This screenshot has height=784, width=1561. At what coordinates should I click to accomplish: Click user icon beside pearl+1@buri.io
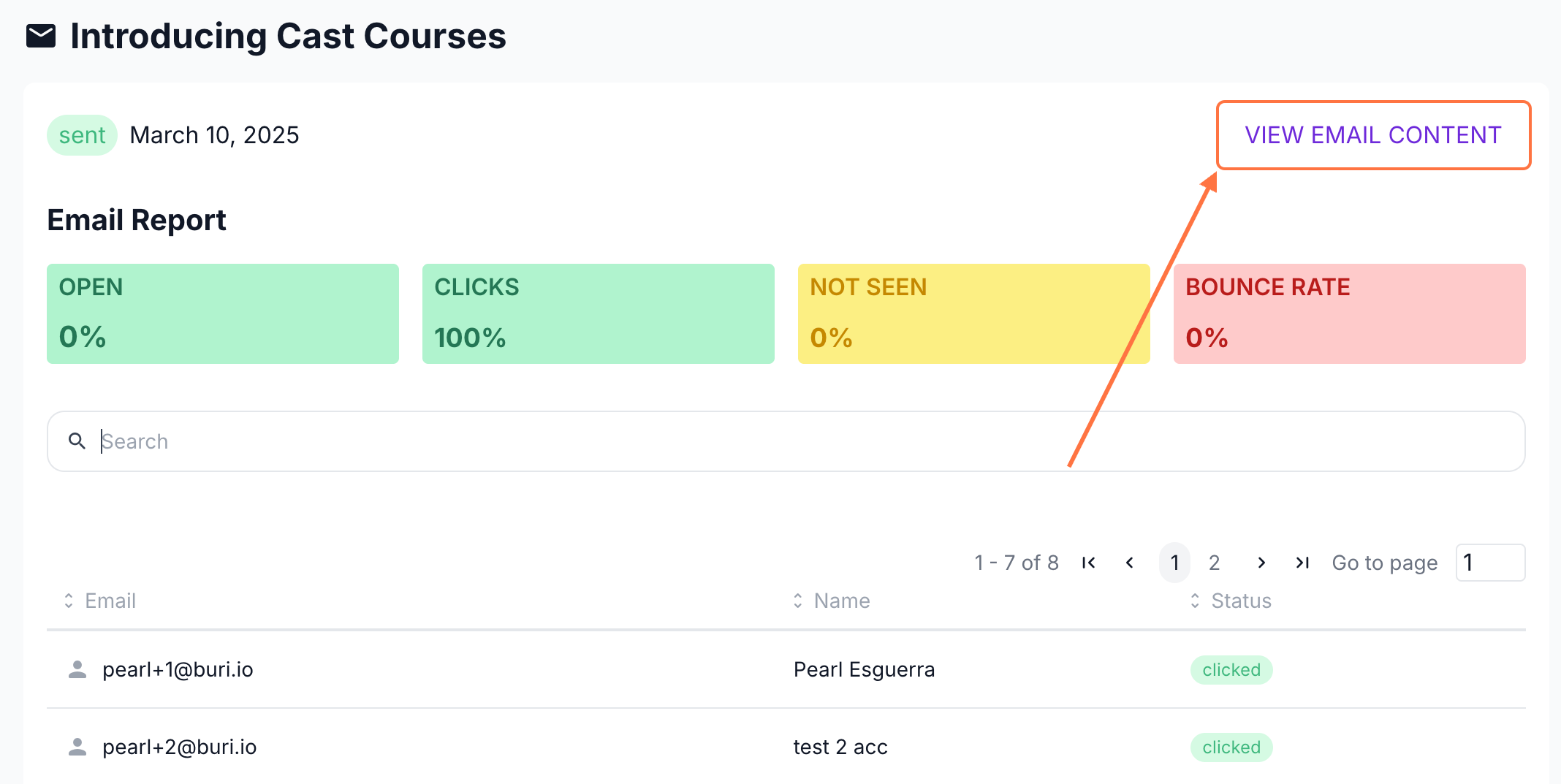[77, 669]
